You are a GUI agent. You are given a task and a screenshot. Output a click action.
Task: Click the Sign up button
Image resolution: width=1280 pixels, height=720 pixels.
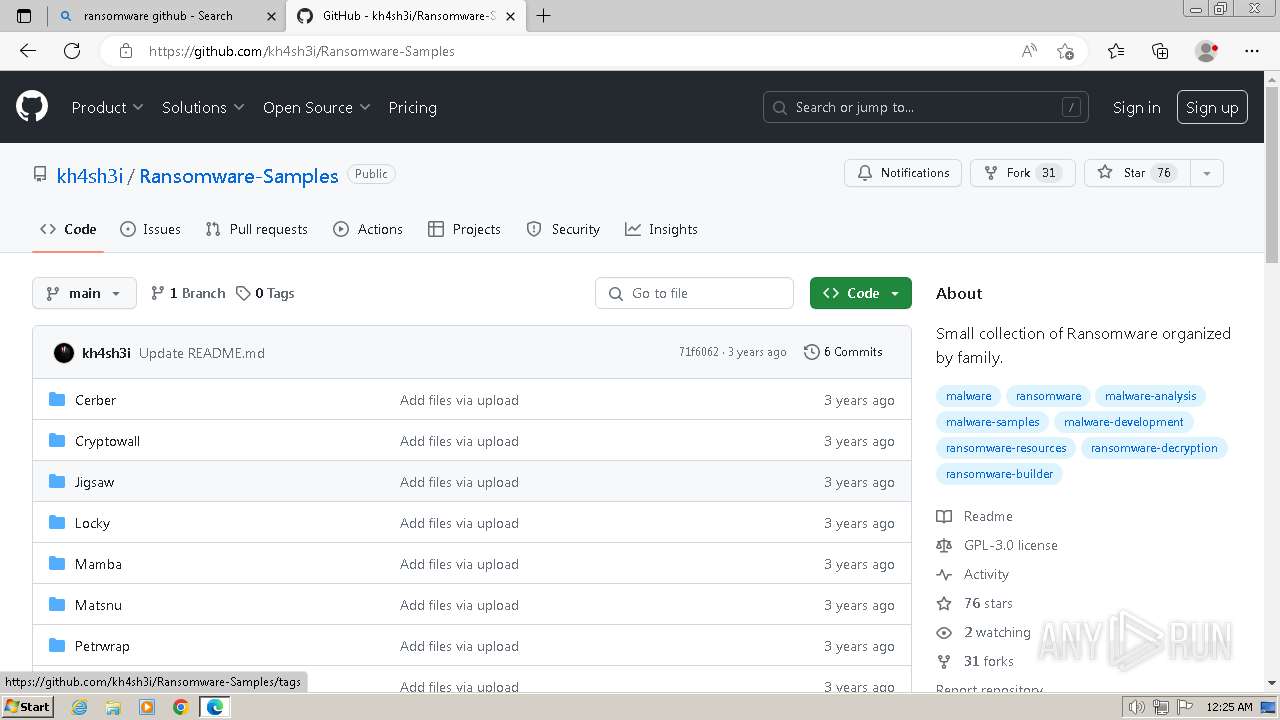tap(1212, 107)
